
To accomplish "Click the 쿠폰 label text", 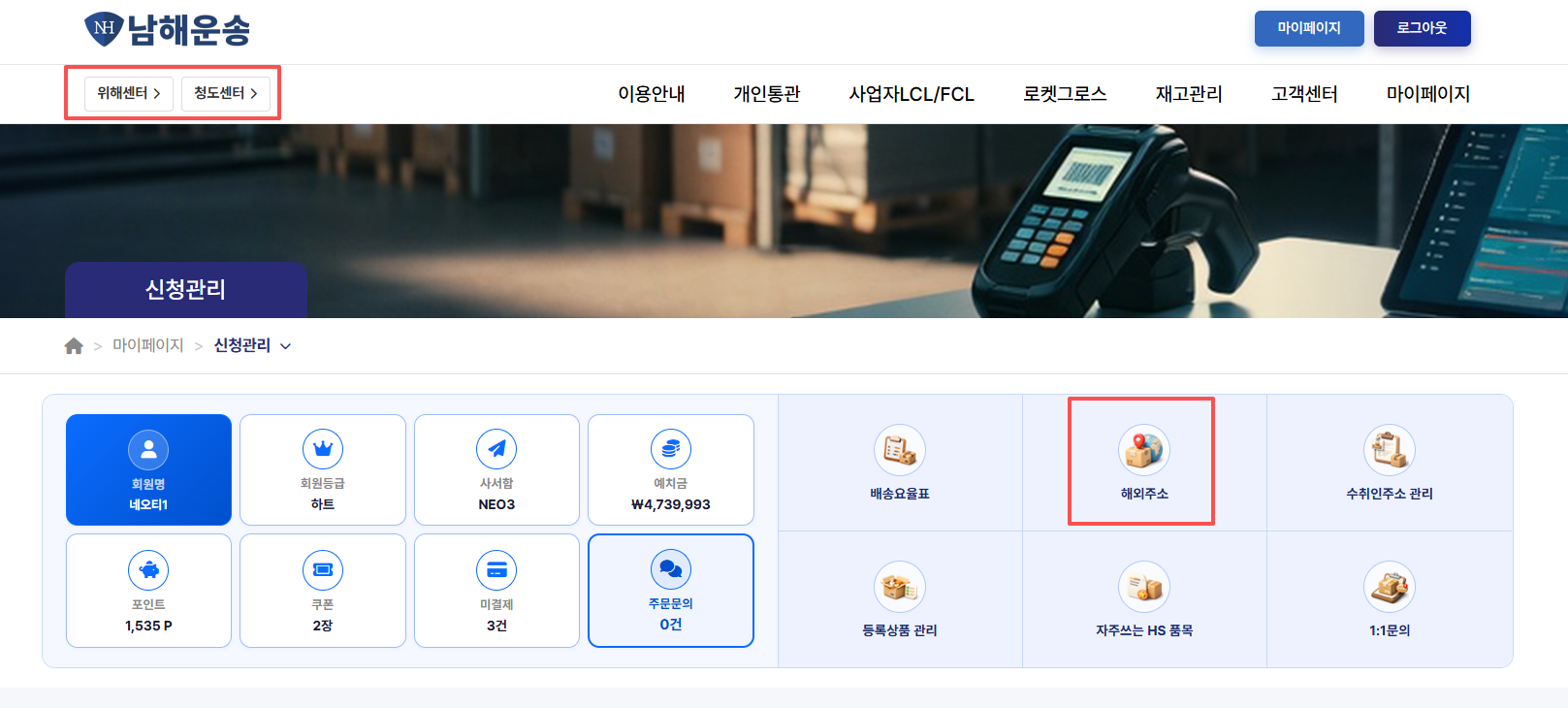I will click(x=323, y=604).
